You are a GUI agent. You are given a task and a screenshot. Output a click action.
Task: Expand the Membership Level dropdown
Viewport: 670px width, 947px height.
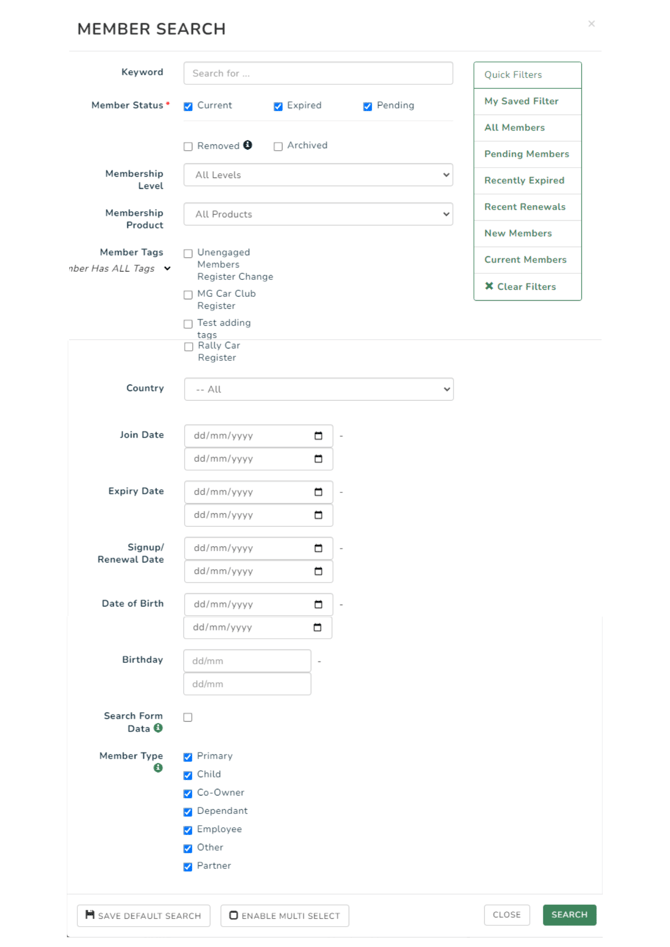click(x=318, y=175)
